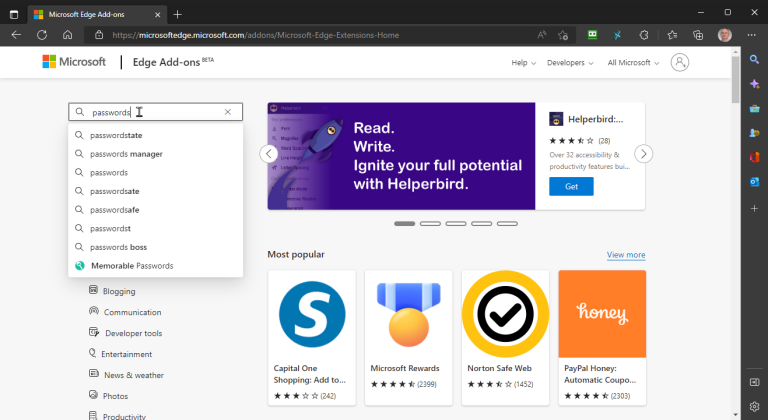Choose the passwords manager suggestion
This screenshot has height=420, width=768.
(155, 154)
